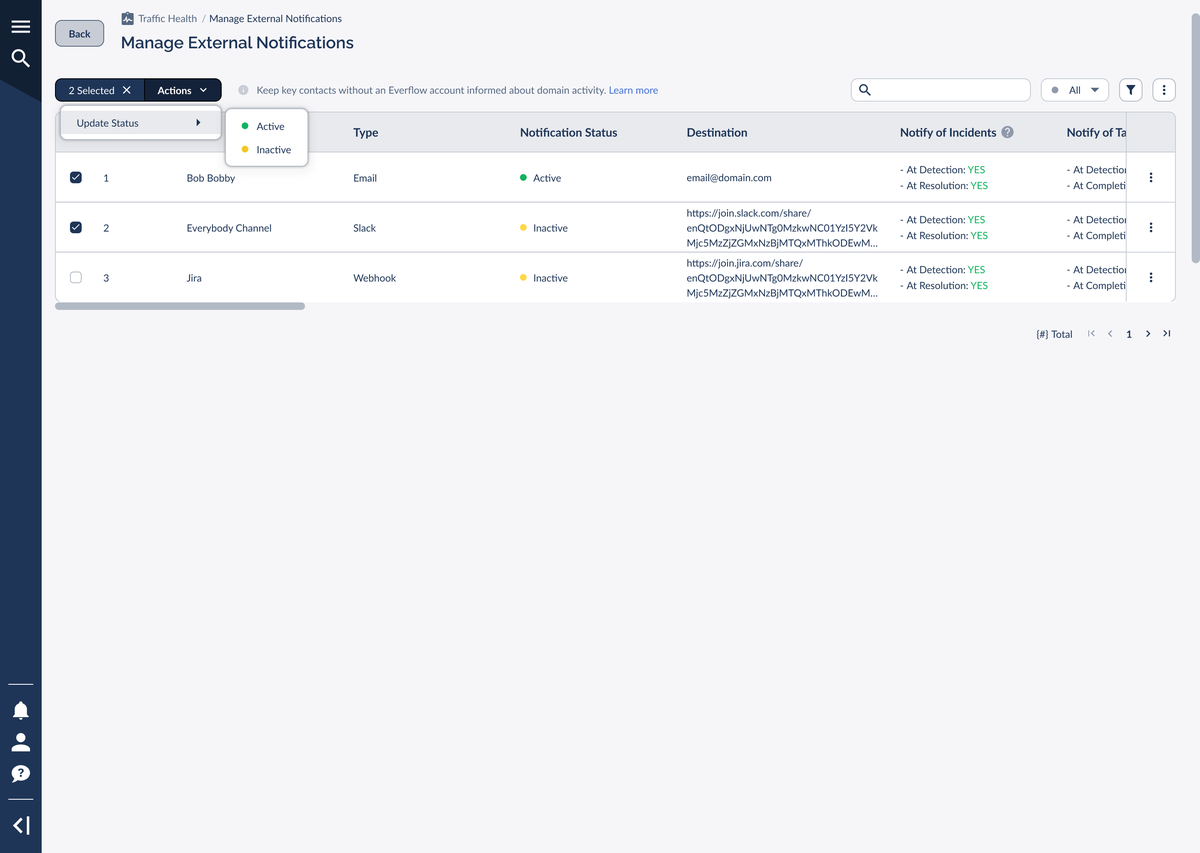This screenshot has height=853, width=1200.
Task: Open the kebab menu for Bob Bobby row
Action: [1151, 178]
